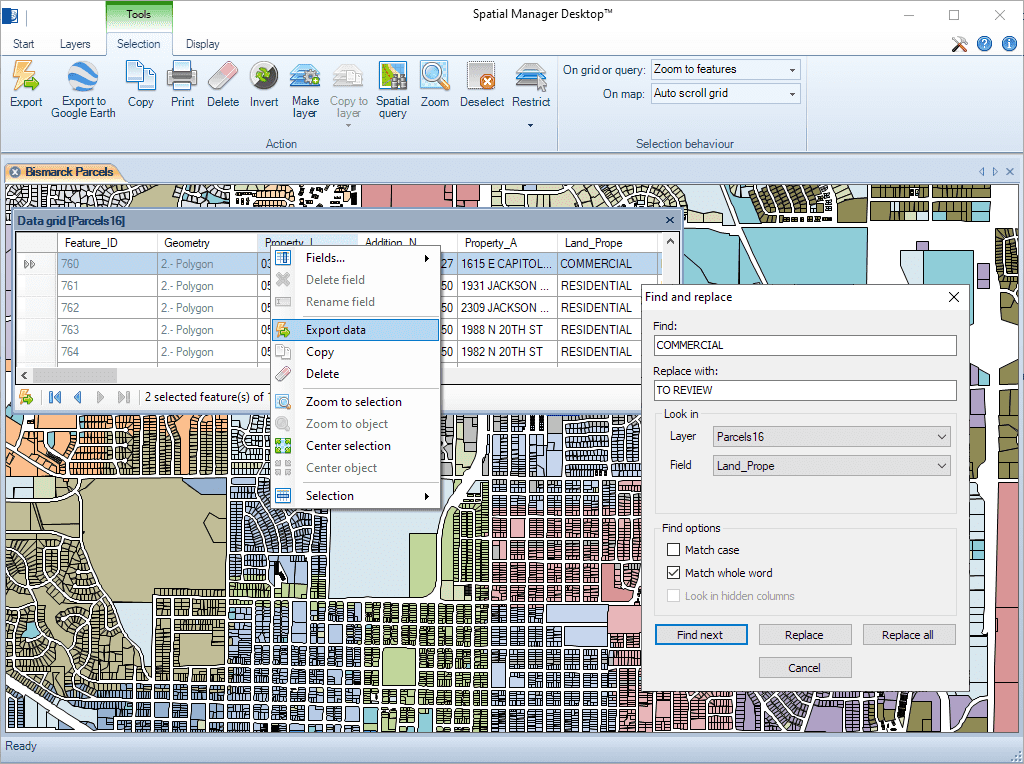Click the Copy ribbon icon
The width and height of the screenshot is (1024, 764).
tap(140, 75)
